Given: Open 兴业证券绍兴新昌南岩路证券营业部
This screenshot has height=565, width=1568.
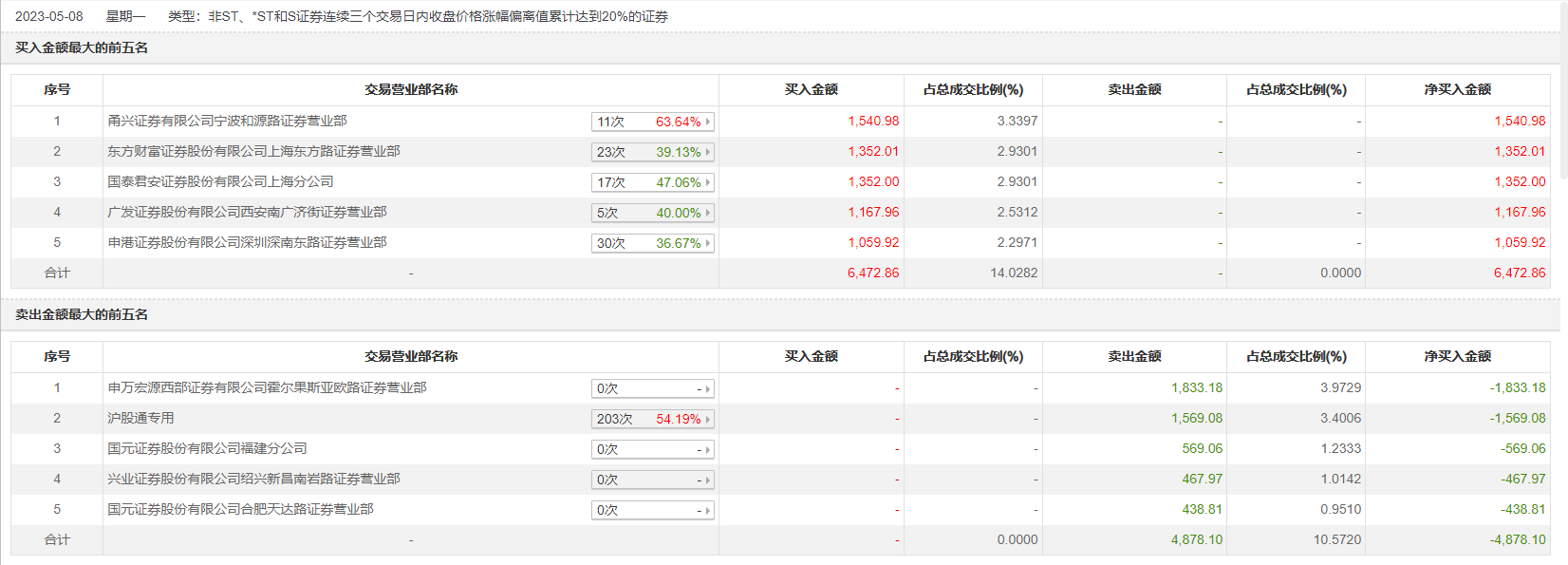Looking at the screenshot, I should pos(253,479).
